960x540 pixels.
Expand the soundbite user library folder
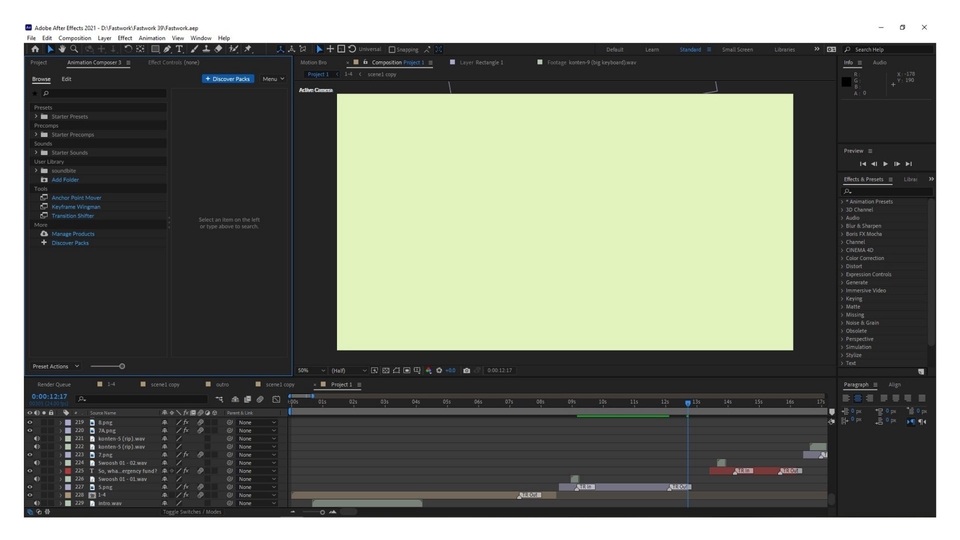click(36, 171)
